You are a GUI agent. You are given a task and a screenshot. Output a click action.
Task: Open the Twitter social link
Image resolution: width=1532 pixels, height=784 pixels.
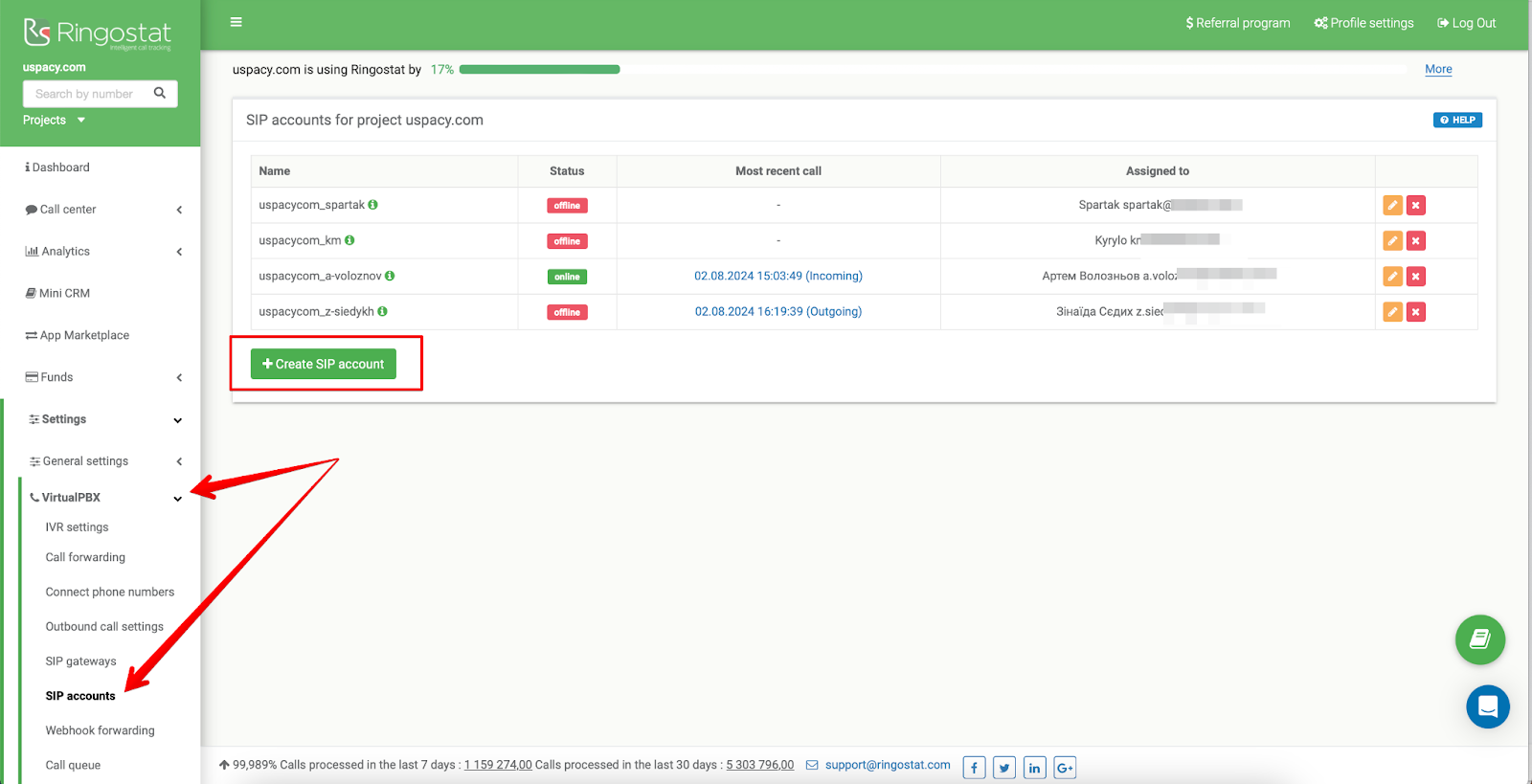[1004, 768]
